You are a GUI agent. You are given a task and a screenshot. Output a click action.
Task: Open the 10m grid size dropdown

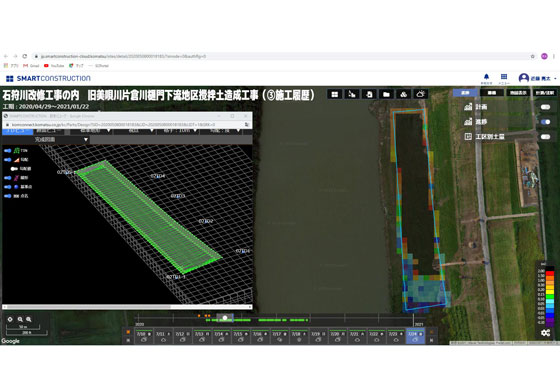(180, 131)
